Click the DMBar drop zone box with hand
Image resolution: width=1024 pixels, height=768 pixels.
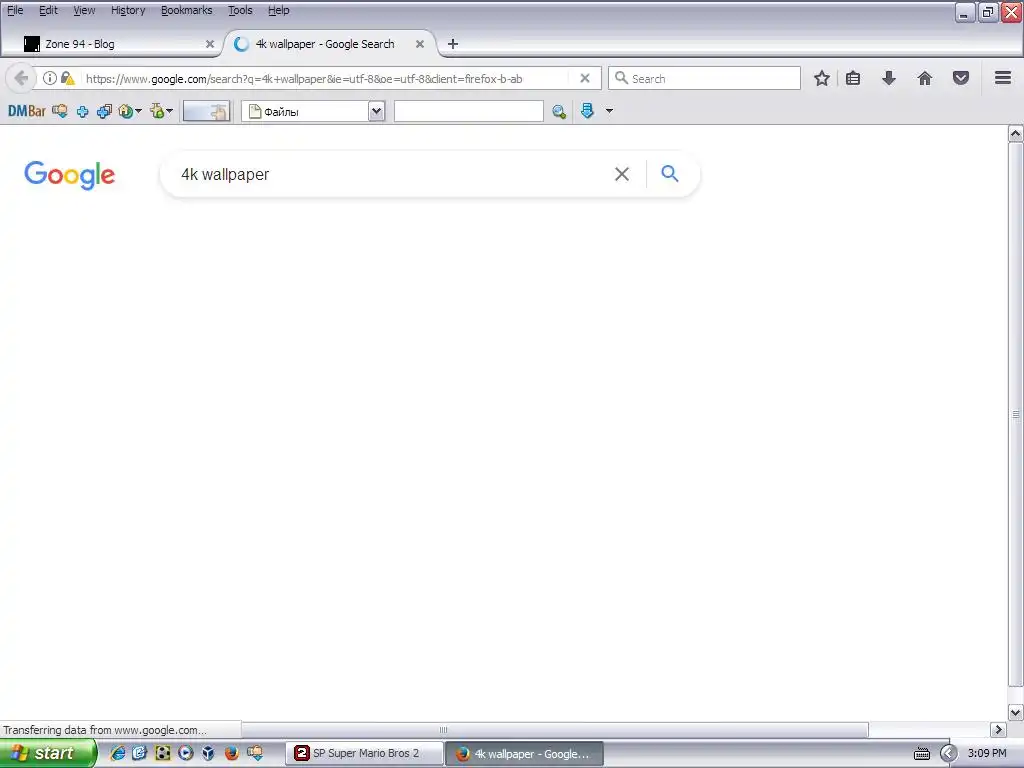point(206,111)
